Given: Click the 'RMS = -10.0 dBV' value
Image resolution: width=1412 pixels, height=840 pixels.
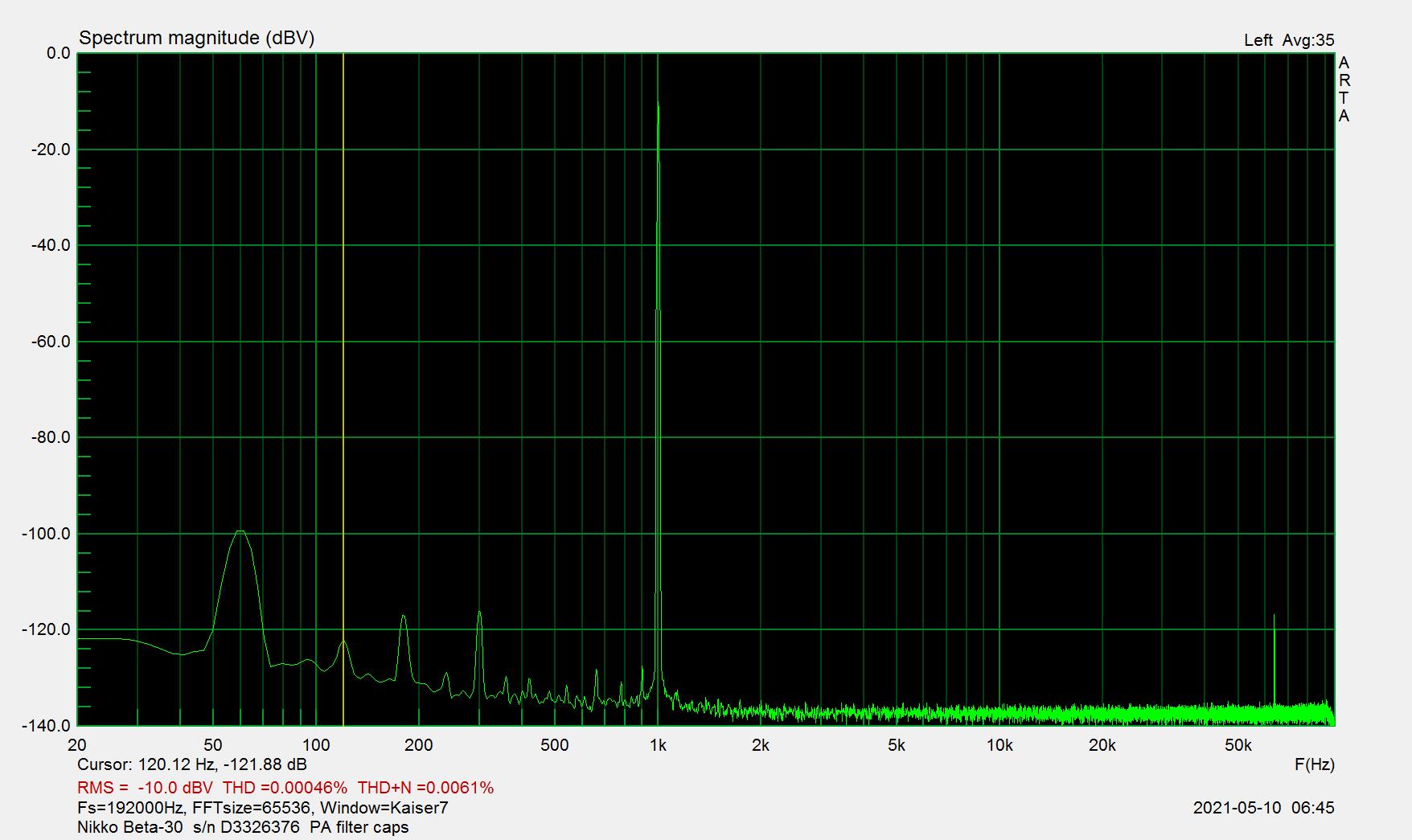Looking at the screenshot, I should point(145,788).
